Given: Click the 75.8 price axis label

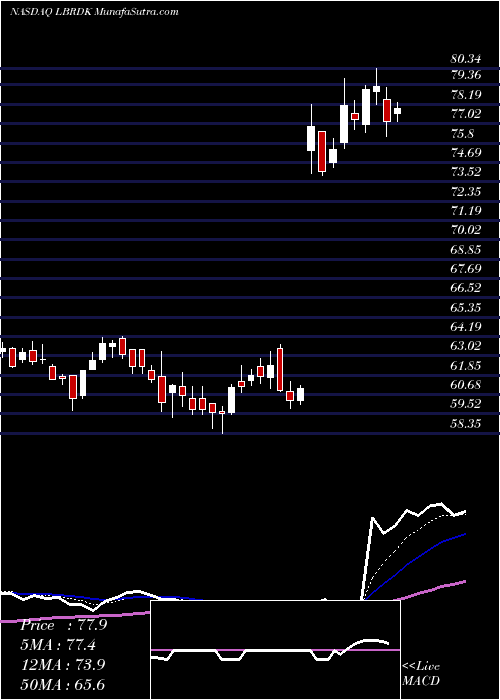Looking at the screenshot, I should click(463, 133).
